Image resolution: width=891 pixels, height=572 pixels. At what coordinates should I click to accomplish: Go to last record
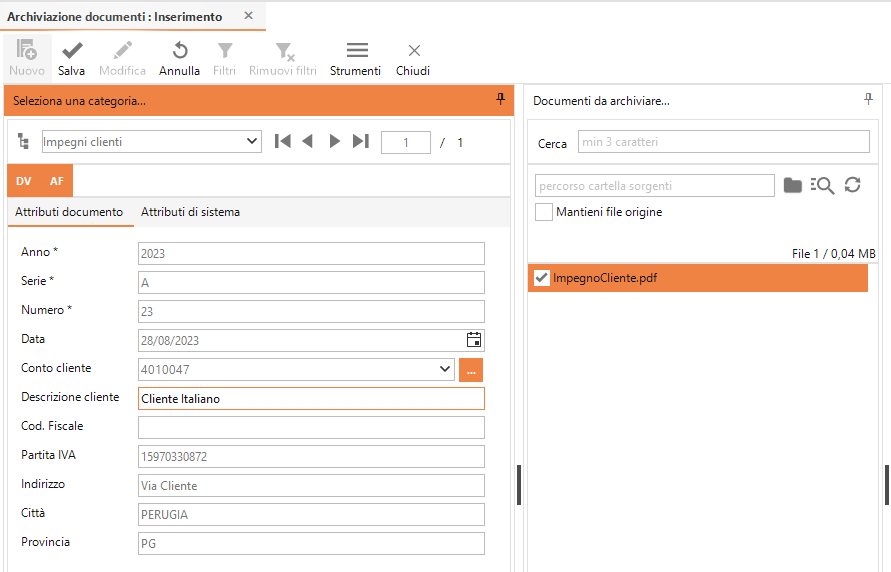coord(361,141)
